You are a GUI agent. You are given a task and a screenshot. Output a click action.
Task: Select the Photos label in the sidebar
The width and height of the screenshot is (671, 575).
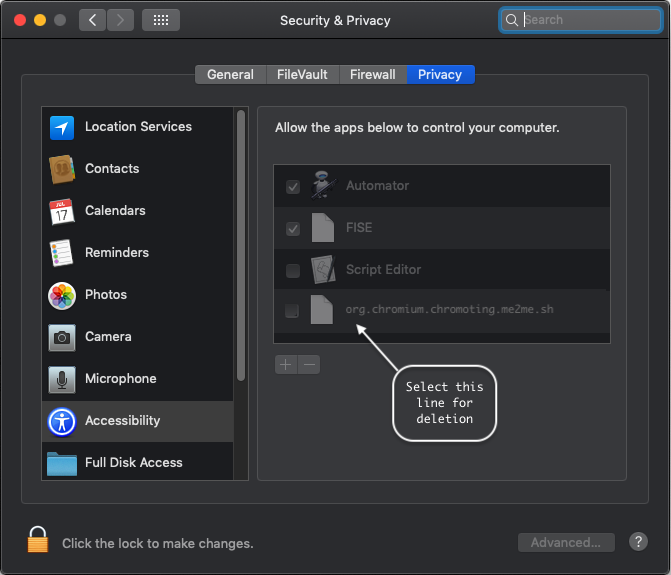click(x=106, y=294)
